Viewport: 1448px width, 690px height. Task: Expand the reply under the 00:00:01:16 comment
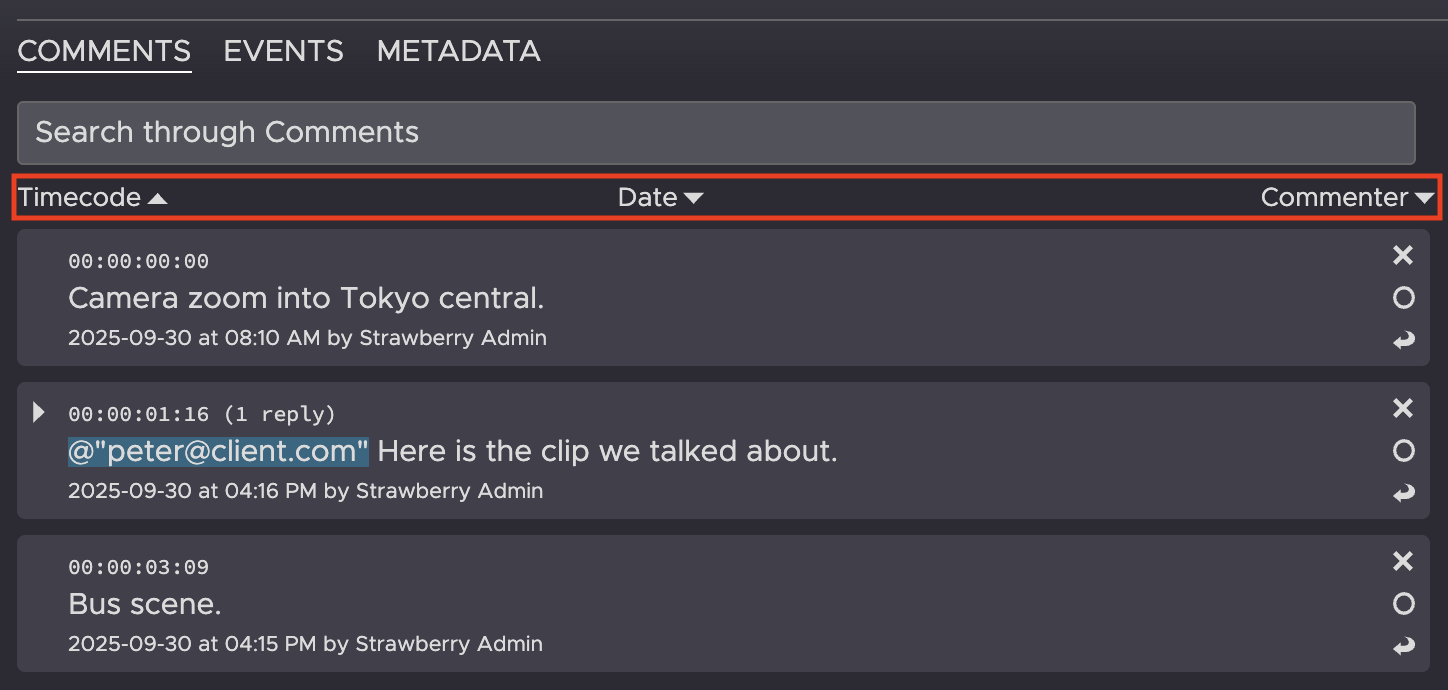pyautogui.click(x=38, y=412)
